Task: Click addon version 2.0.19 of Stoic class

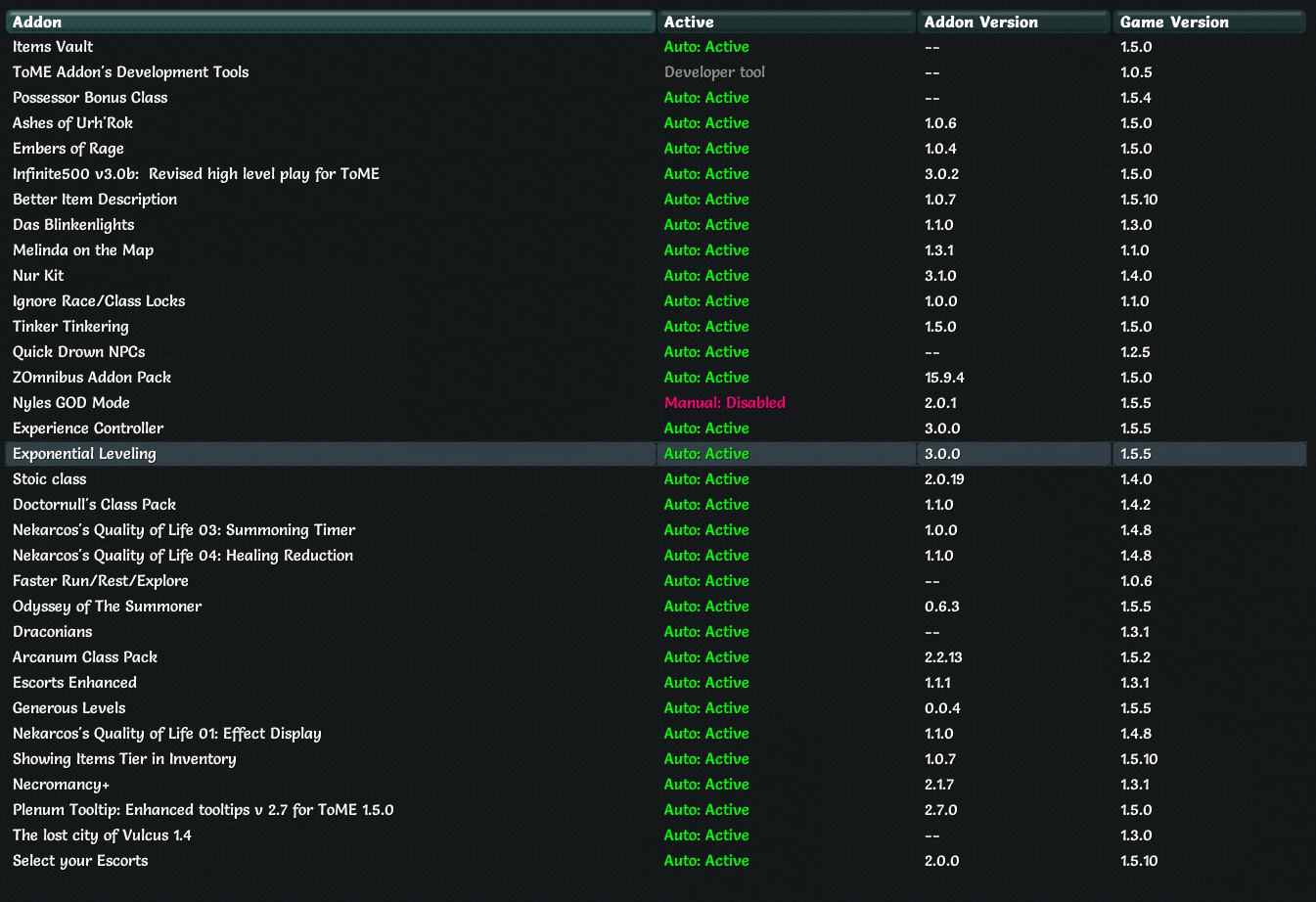Action: pyautogui.click(x=944, y=479)
